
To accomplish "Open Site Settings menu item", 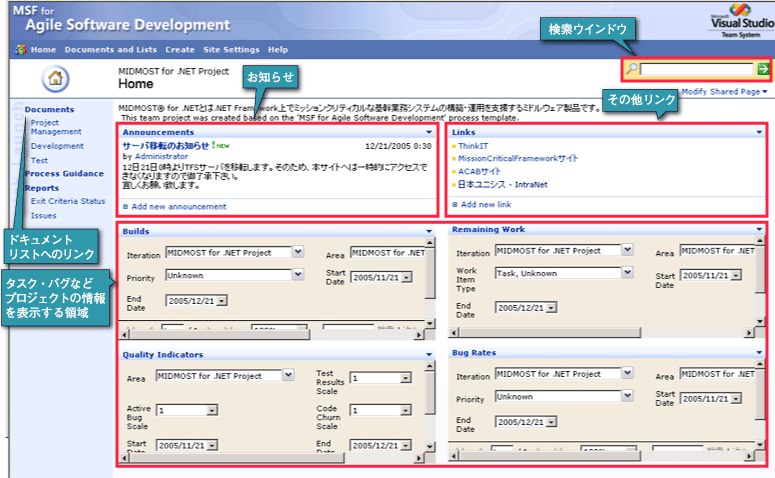I will click(x=231, y=49).
